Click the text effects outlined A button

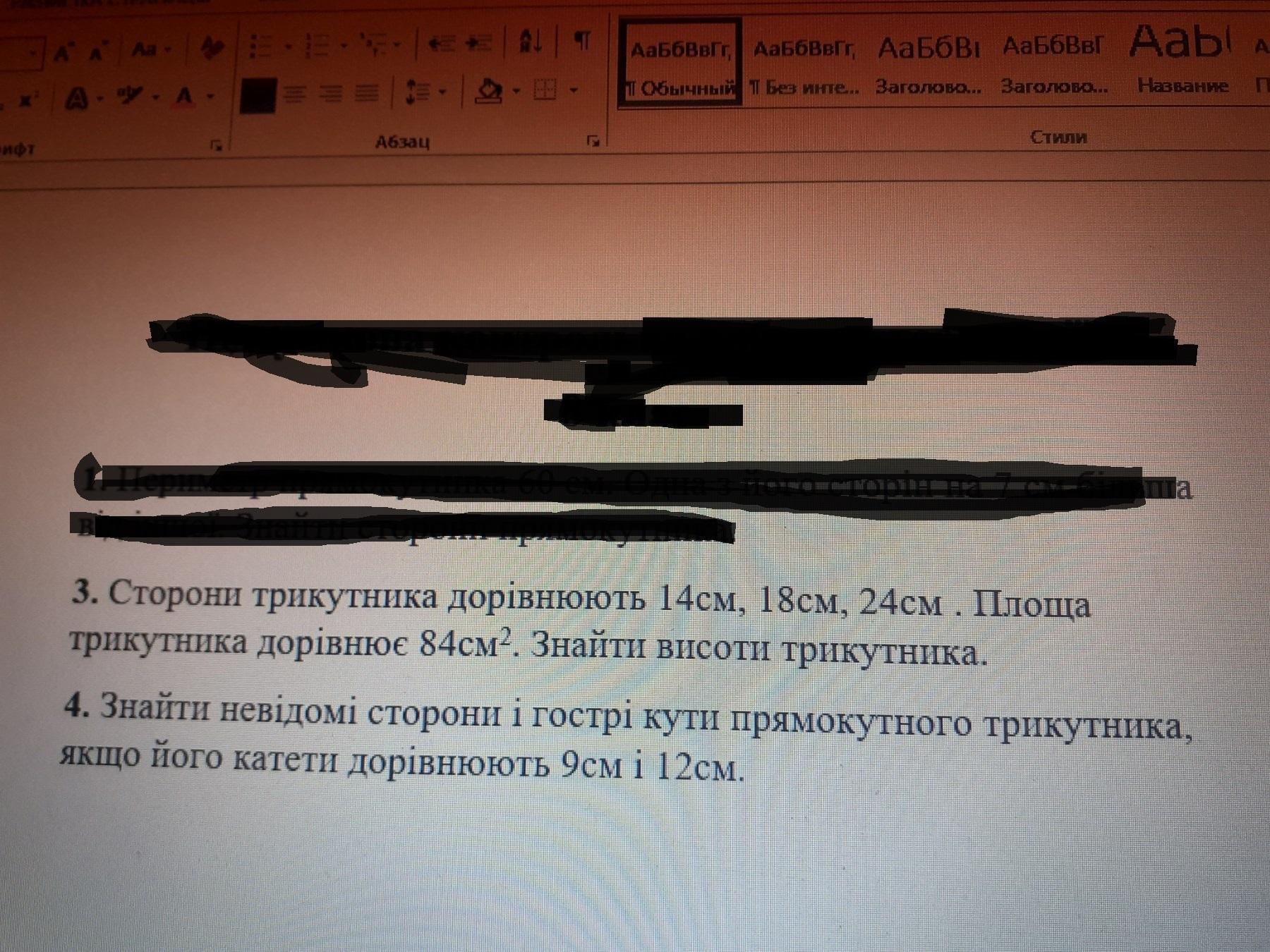(76, 98)
